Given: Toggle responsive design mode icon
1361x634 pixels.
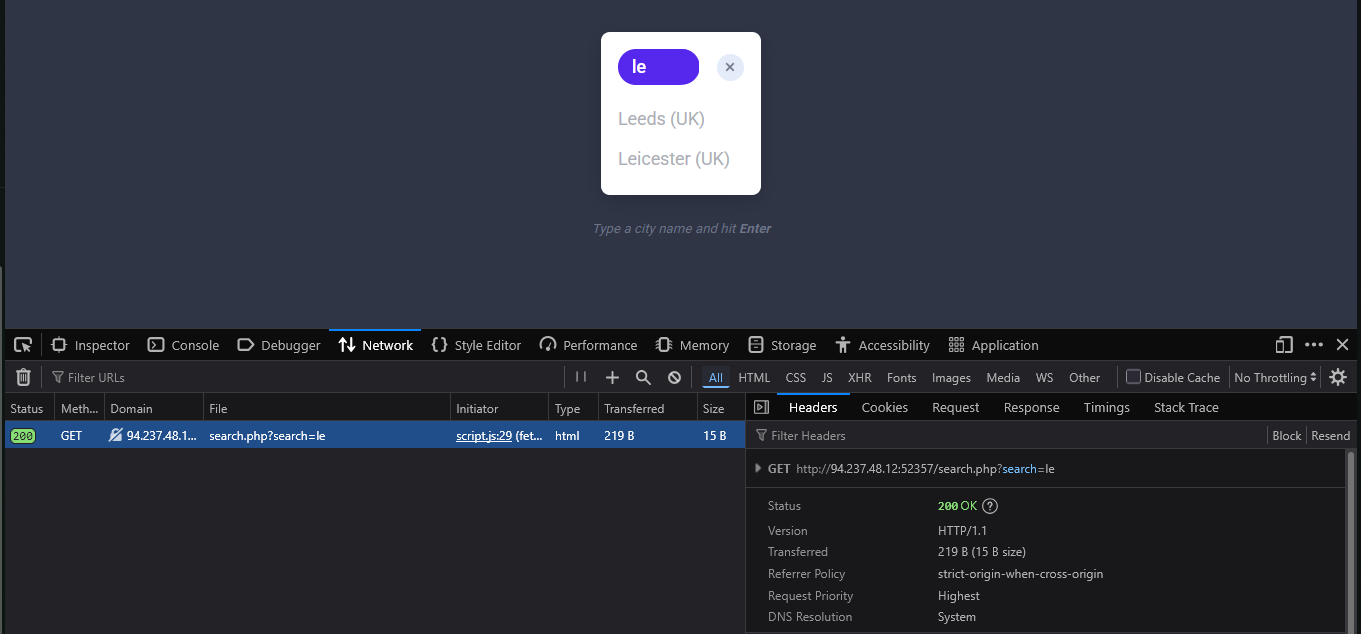Looking at the screenshot, I should pyautogui.click(x=1284, y=345).
